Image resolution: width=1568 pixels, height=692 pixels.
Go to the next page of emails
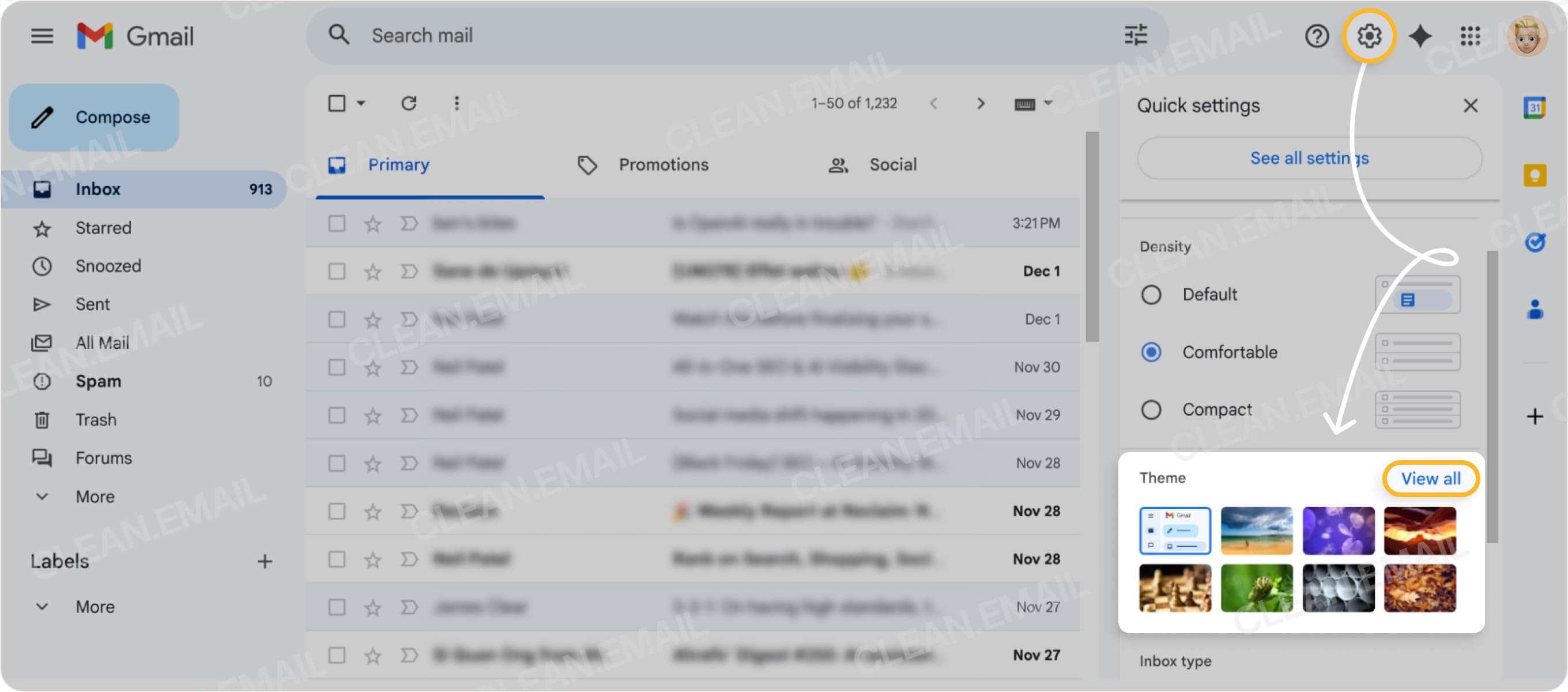tap(980, 104)
